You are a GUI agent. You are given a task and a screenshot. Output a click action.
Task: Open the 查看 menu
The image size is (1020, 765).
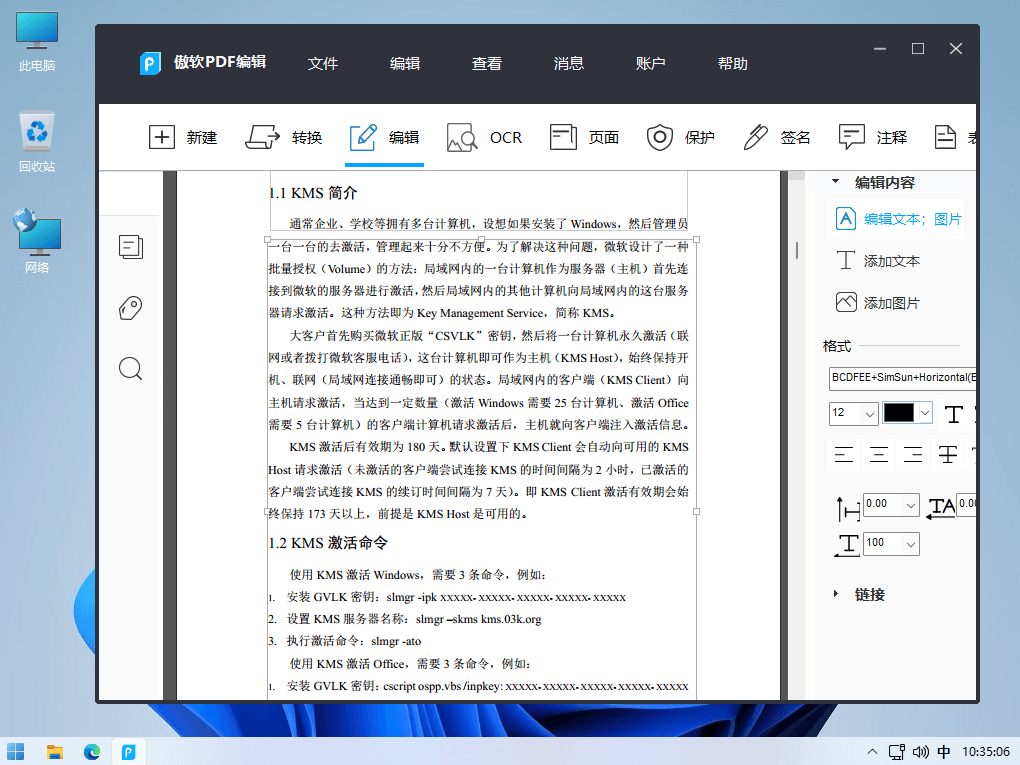point(487,63)
